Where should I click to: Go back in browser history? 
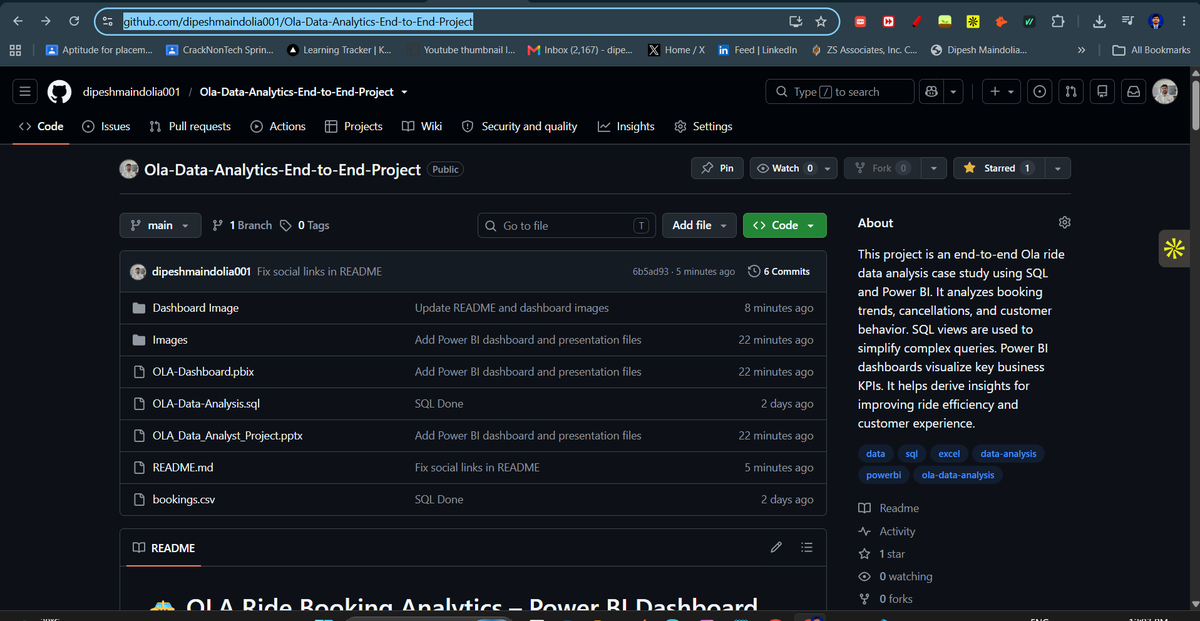[x=18, y=21]
